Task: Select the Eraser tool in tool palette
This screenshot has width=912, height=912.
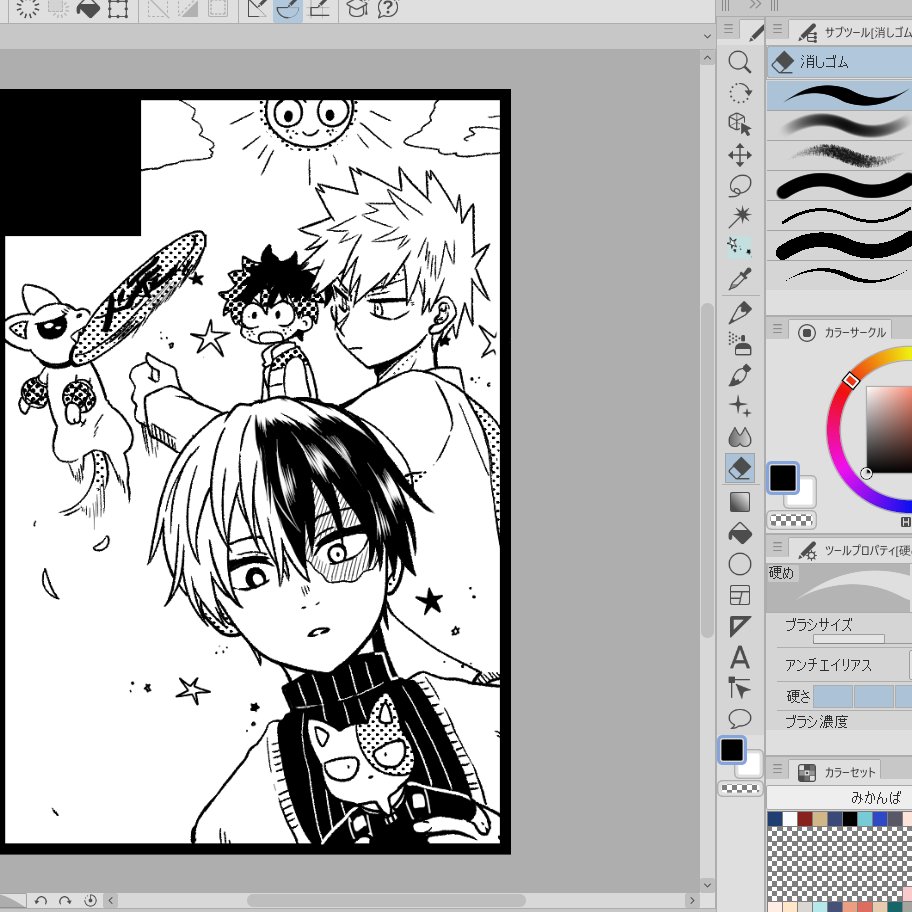Action: pyautogui.click(x=739, y=468)
